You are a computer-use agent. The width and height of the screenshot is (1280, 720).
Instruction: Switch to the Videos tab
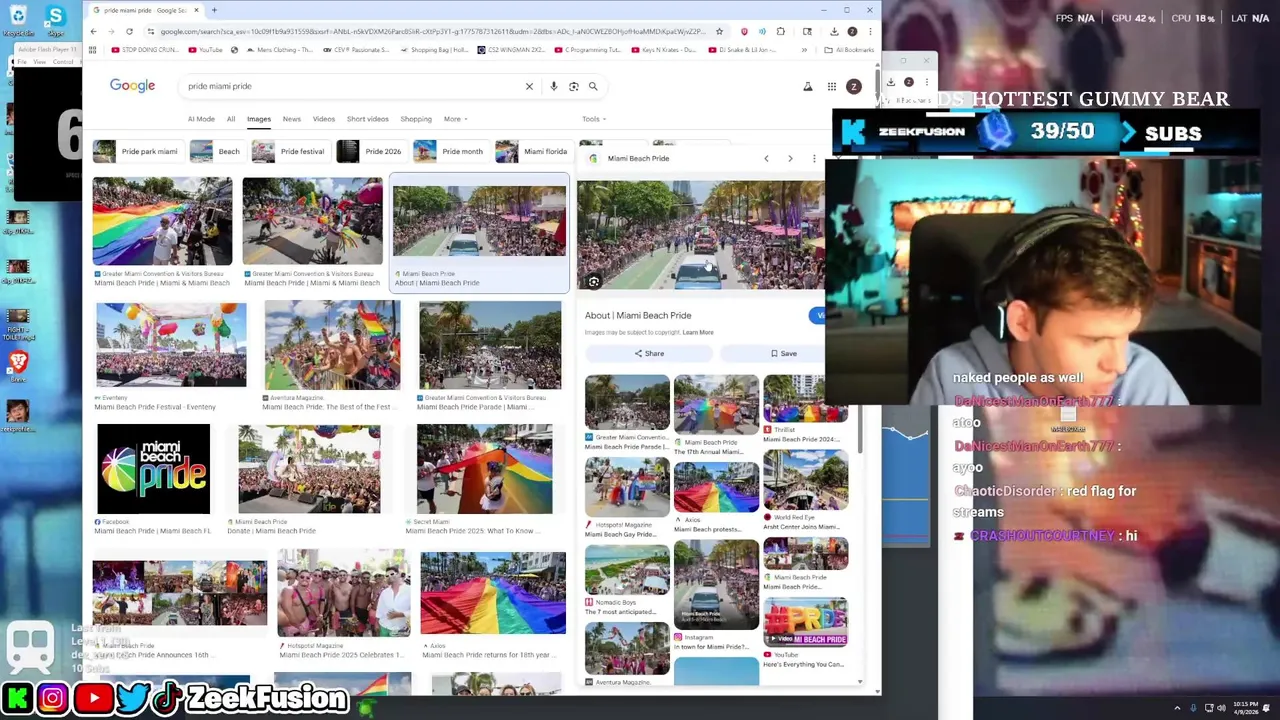pyautogui.click(x=324, y=119)
